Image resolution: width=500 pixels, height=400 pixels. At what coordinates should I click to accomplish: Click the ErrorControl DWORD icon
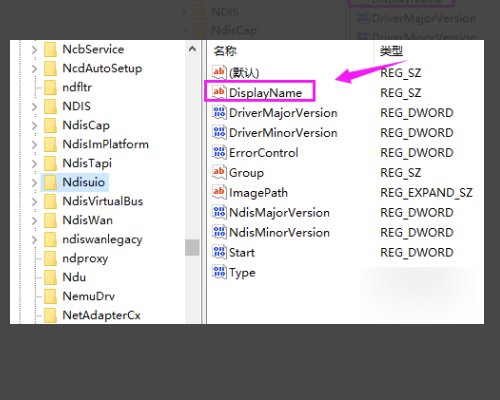pyautogui.click(x=219, y=152)
